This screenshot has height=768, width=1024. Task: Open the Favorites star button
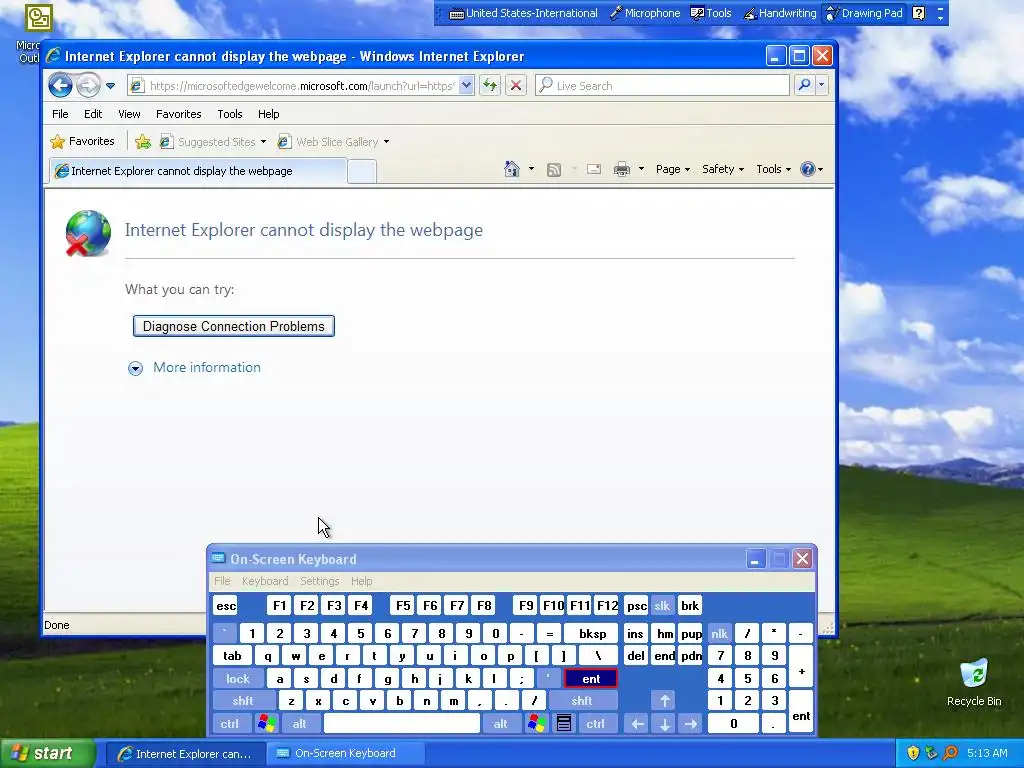point(82,141)
